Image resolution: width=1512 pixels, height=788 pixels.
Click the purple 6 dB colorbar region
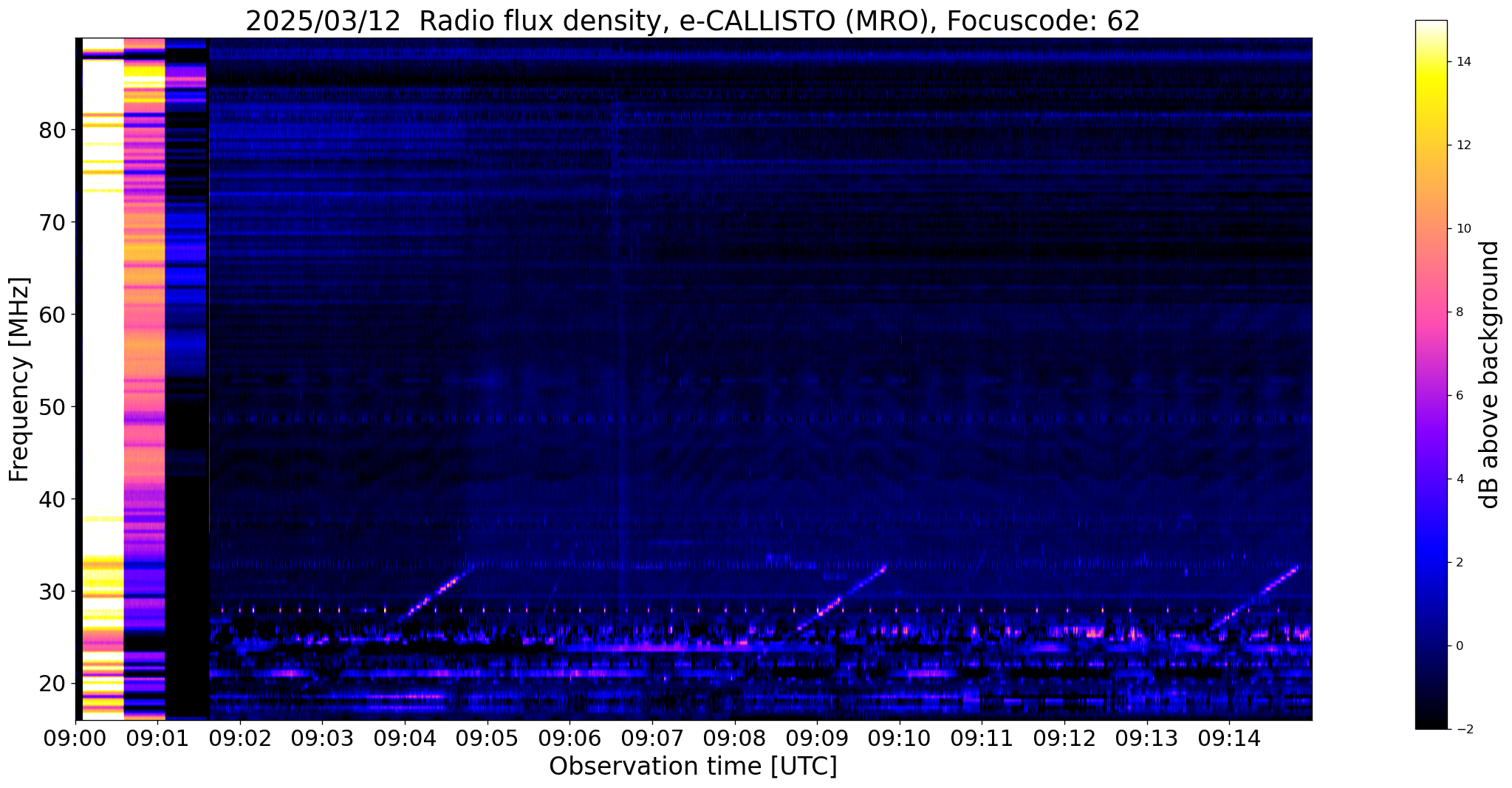tap(1431, 395)
